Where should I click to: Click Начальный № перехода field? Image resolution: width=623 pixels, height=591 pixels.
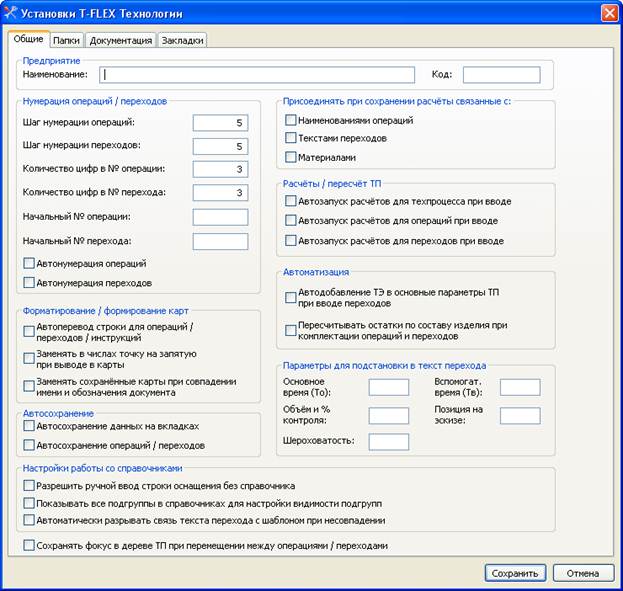coord(221,241)
